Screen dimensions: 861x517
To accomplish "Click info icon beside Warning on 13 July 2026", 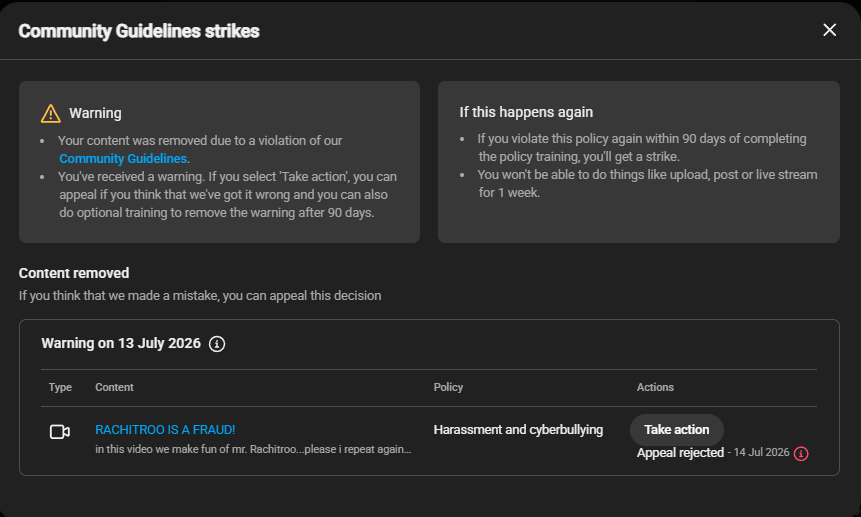I will point(217,344).
